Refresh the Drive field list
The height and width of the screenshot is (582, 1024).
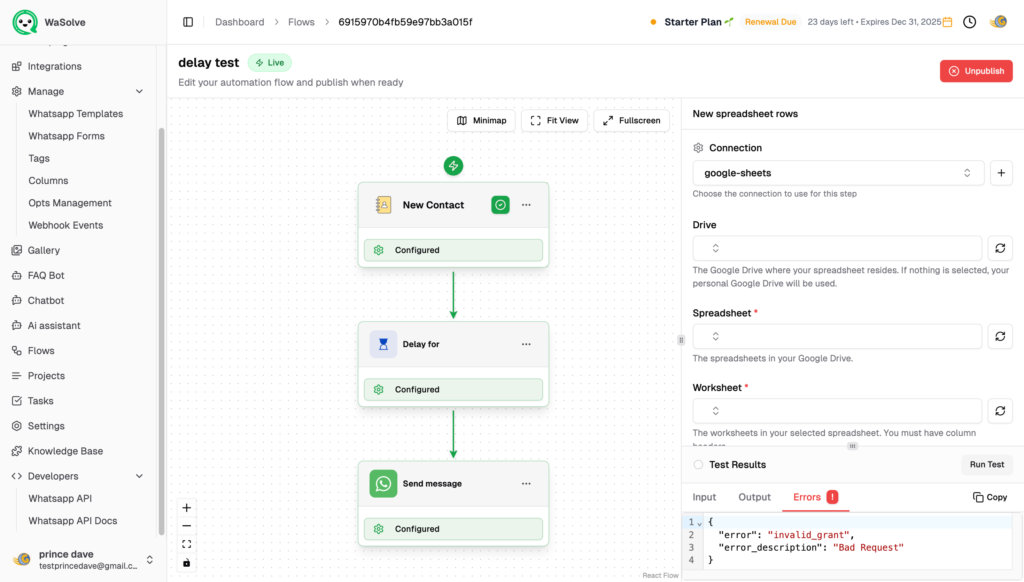(x=1000, y=248)
